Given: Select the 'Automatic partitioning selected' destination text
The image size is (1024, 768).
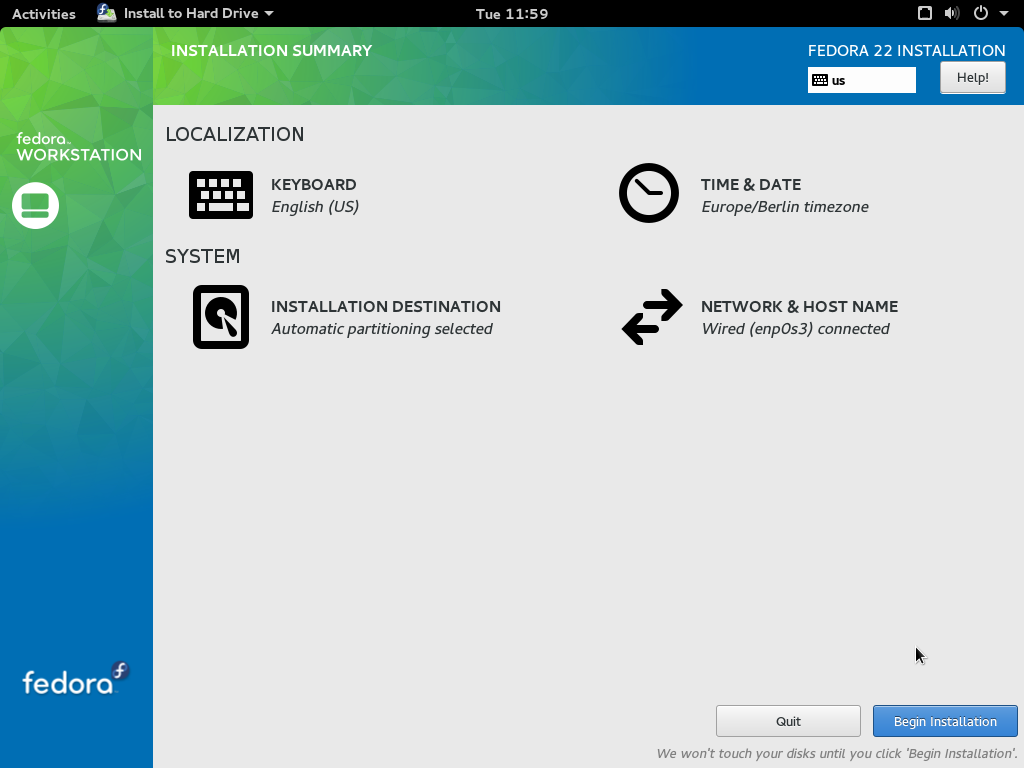Looking at the screenshot, I should 382,329.
